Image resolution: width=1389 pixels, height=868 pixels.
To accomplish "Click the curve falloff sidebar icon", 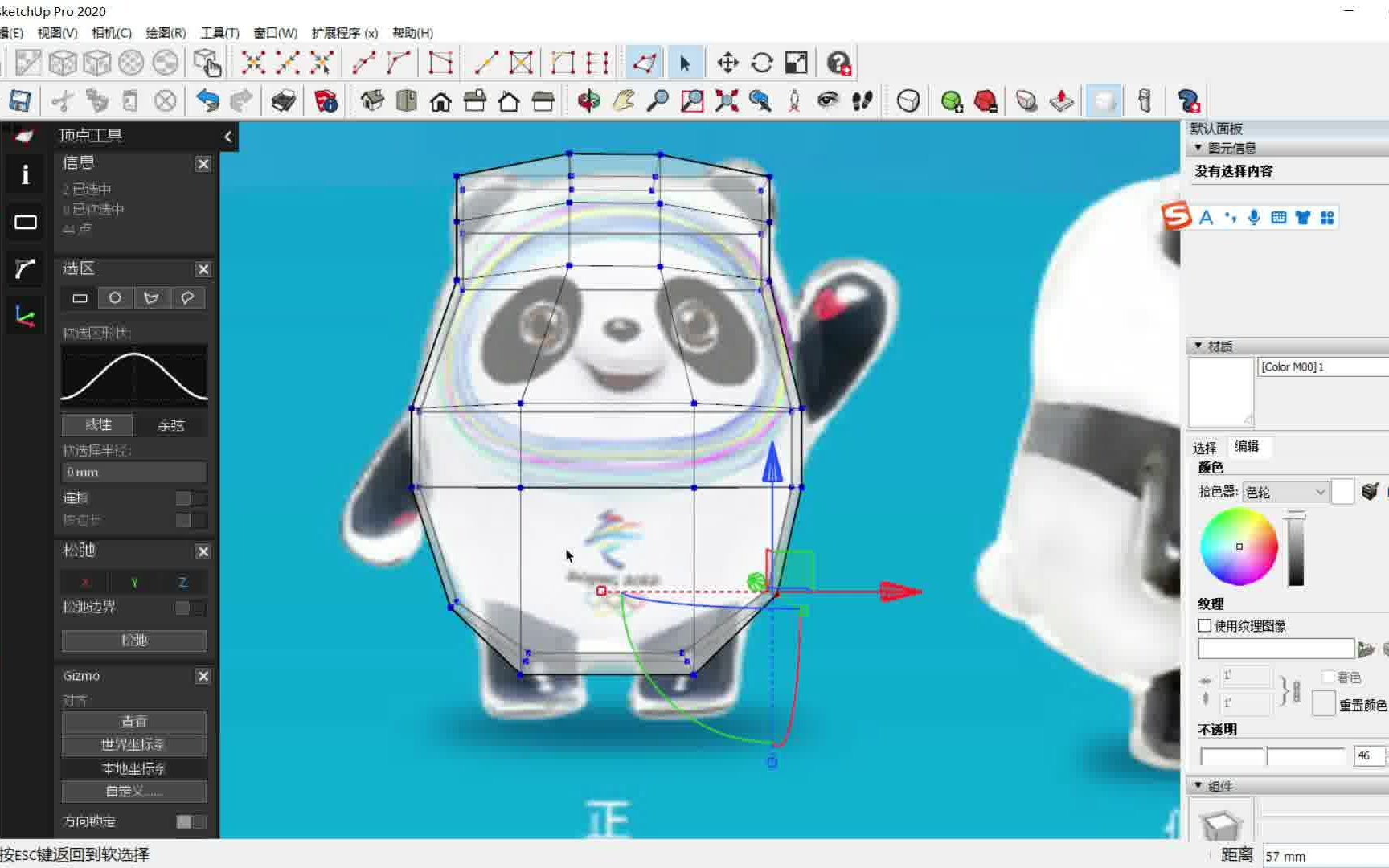I will click(x=26, y=268).
